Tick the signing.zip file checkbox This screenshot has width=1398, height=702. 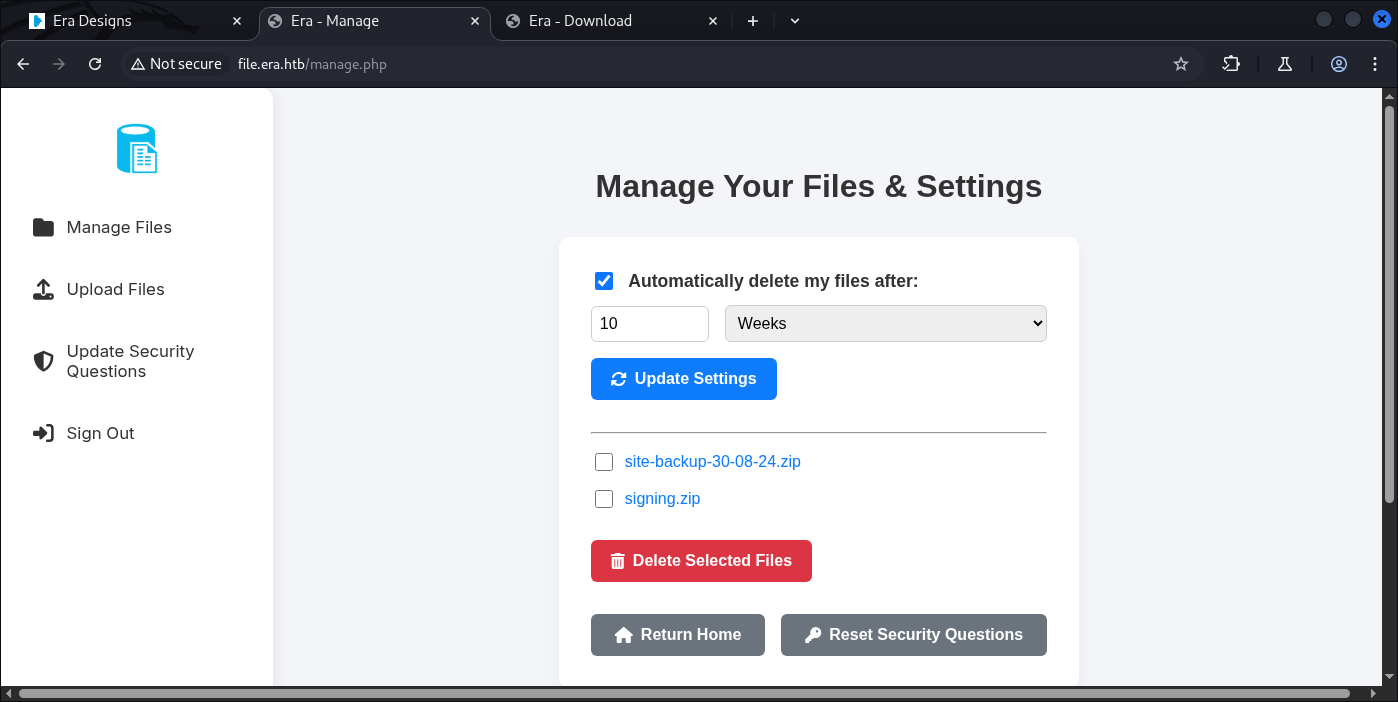click(604, 499)
